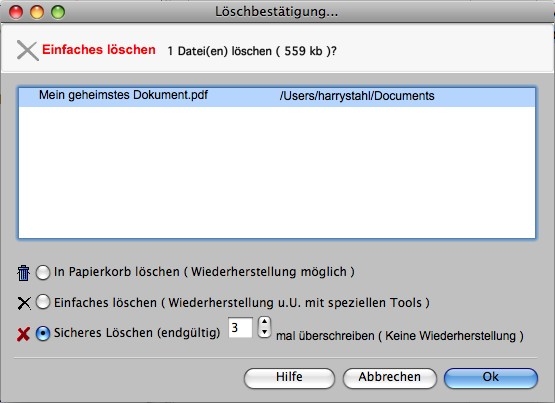555x403 pixels.
Task: Increase overwrite count with up arrow
Action: [264, 321]
